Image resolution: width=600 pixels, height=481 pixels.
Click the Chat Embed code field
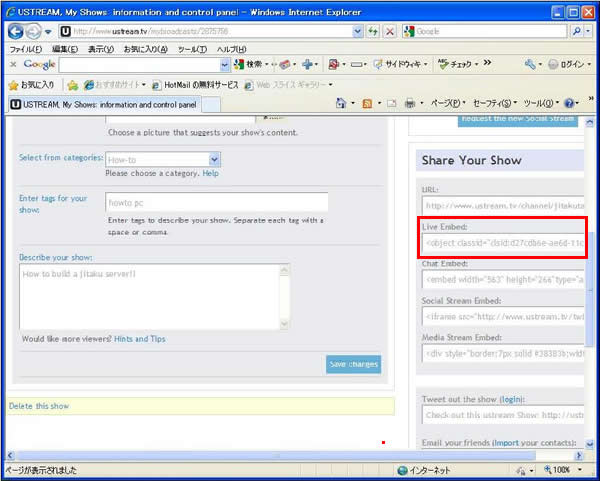[x=503, y=279]
